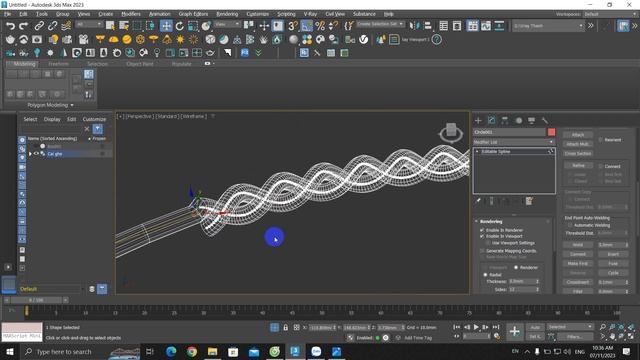Open the Display panel monitor icon
This screenshot has height=360, width=640.
[531, 120]
